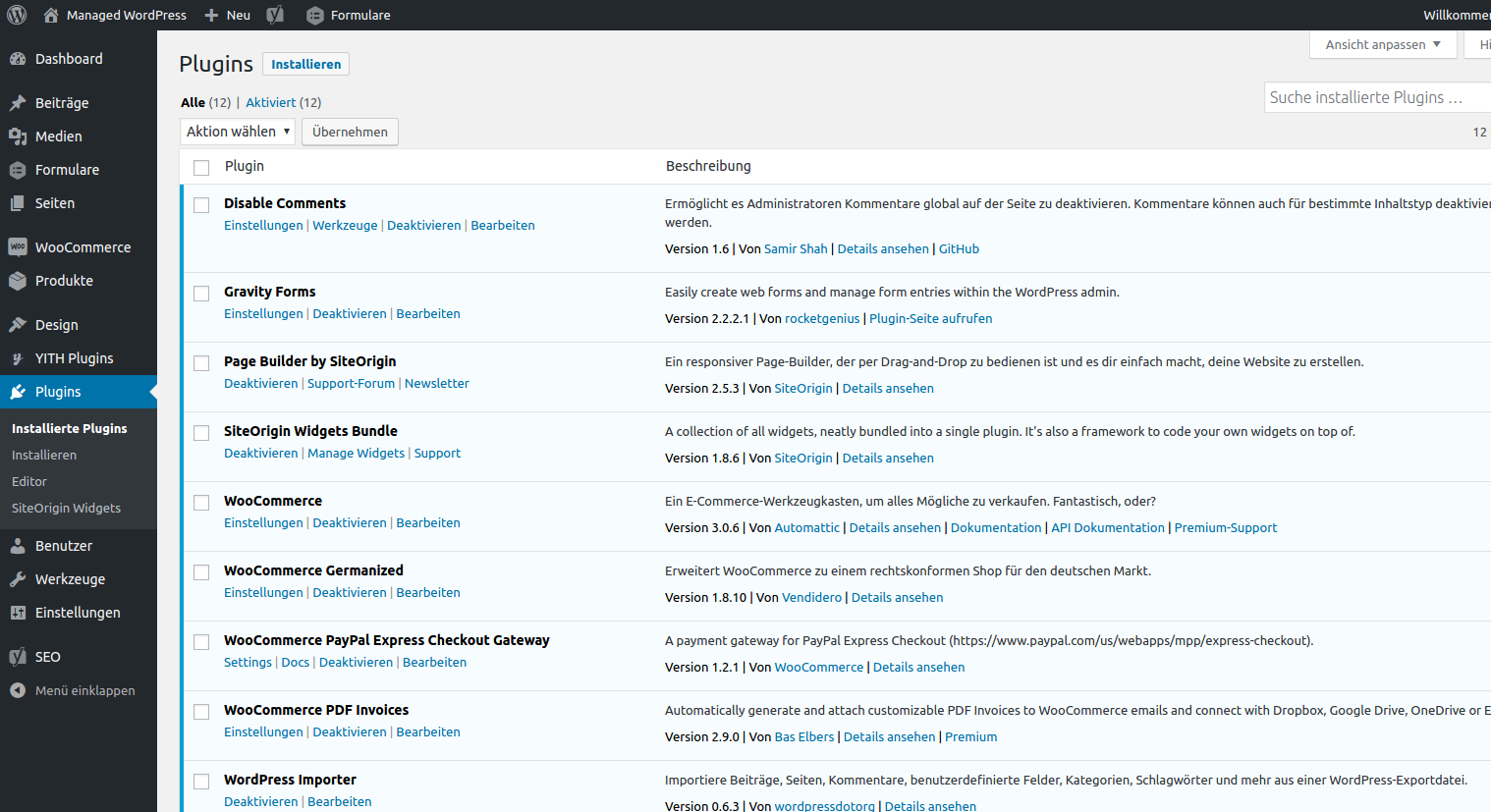The image size is (1491, 812).
Task: Click the Plugins plug icon in the sidebar
Action: 18,392
